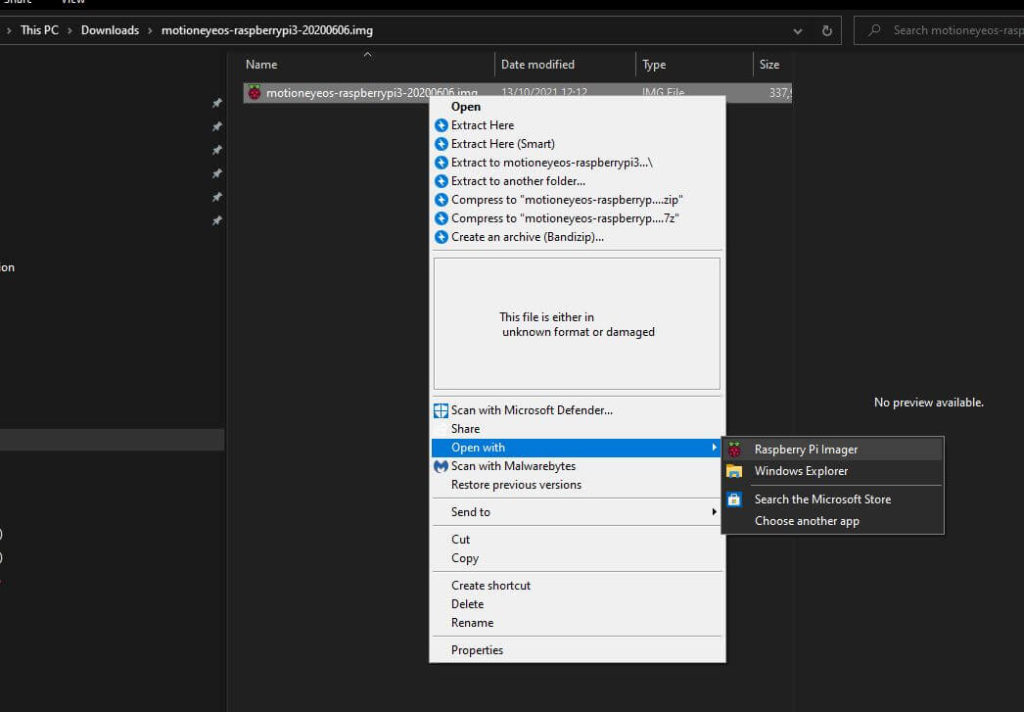Image resolution: width=1024 pixels, height=712 pixels.
Task: Click Bandizip icon beside Create an archive
Action: tap(441, 237)
